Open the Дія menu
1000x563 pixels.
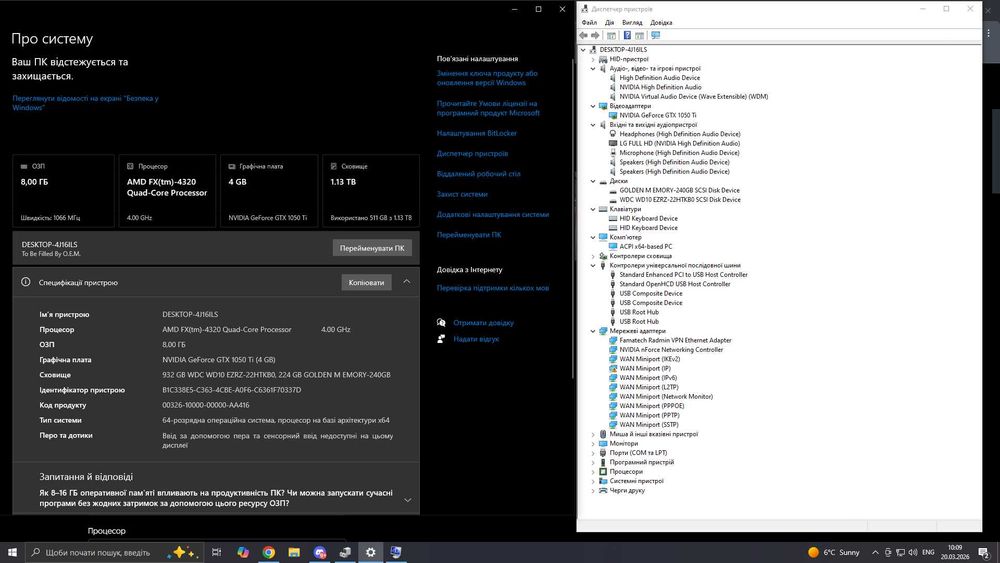[610, 22]
